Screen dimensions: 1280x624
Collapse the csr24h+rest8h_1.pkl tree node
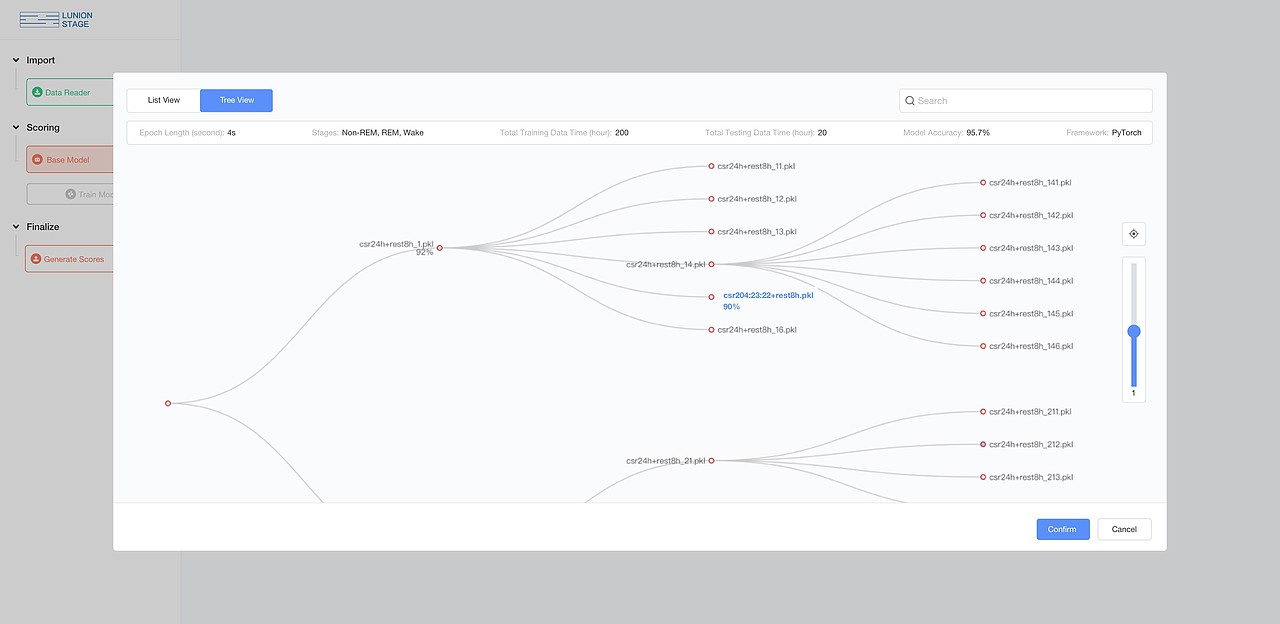tap(439, 248)
